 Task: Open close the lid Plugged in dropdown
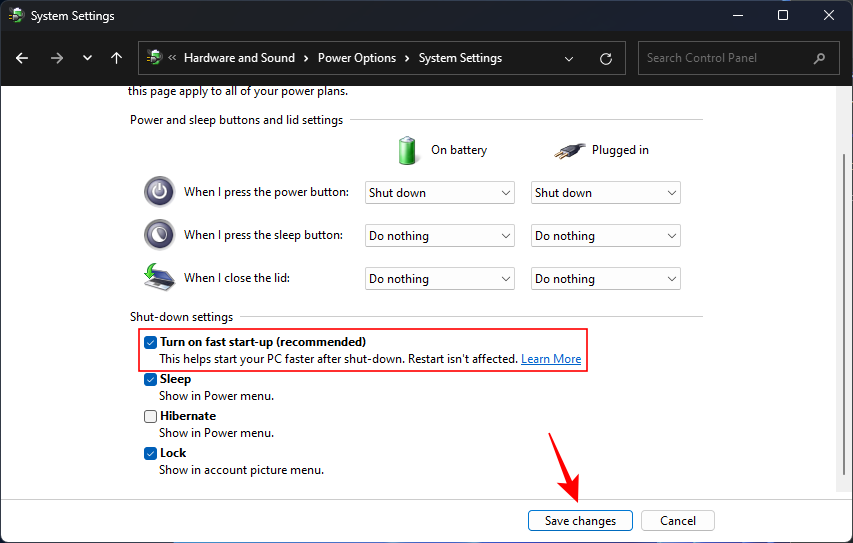tap(605, 279)
